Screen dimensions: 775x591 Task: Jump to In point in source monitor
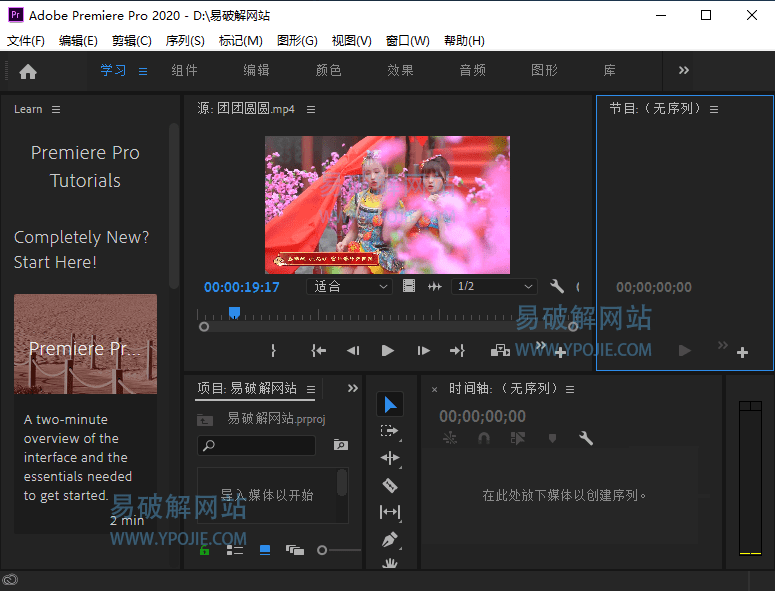tap(318, 351)
